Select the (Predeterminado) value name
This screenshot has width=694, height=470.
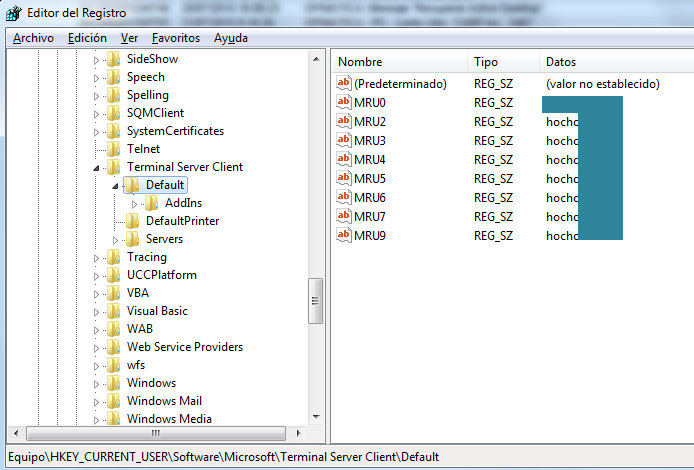click(401, 84)
